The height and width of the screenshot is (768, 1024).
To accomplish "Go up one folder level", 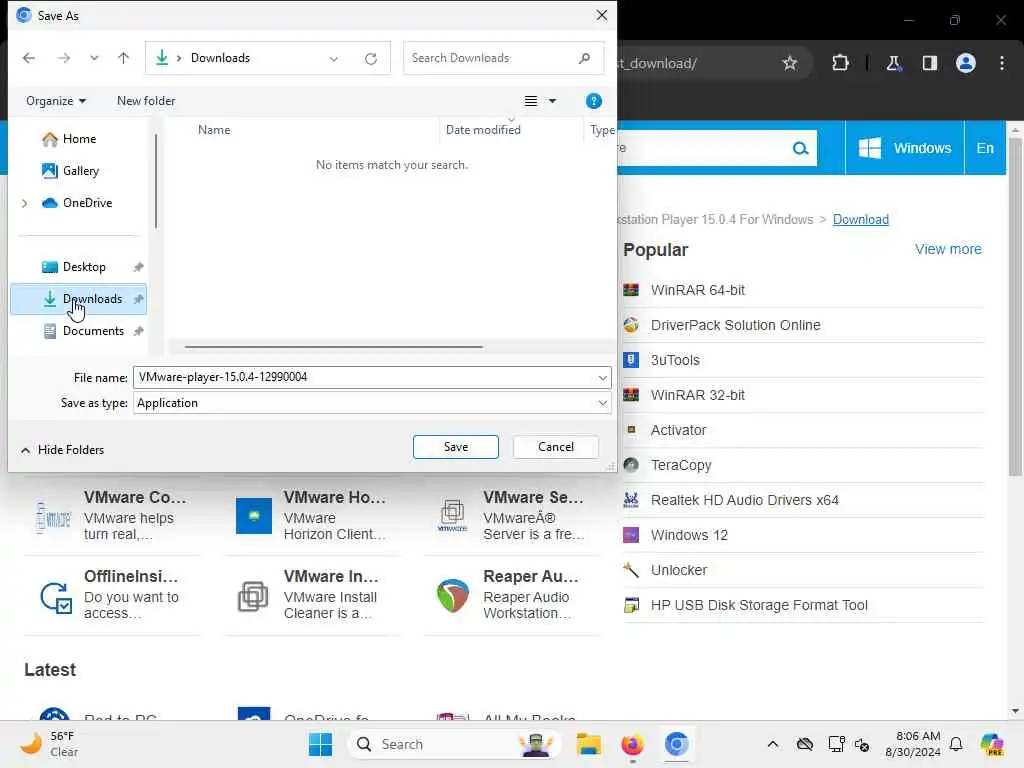I will (123, 58).
